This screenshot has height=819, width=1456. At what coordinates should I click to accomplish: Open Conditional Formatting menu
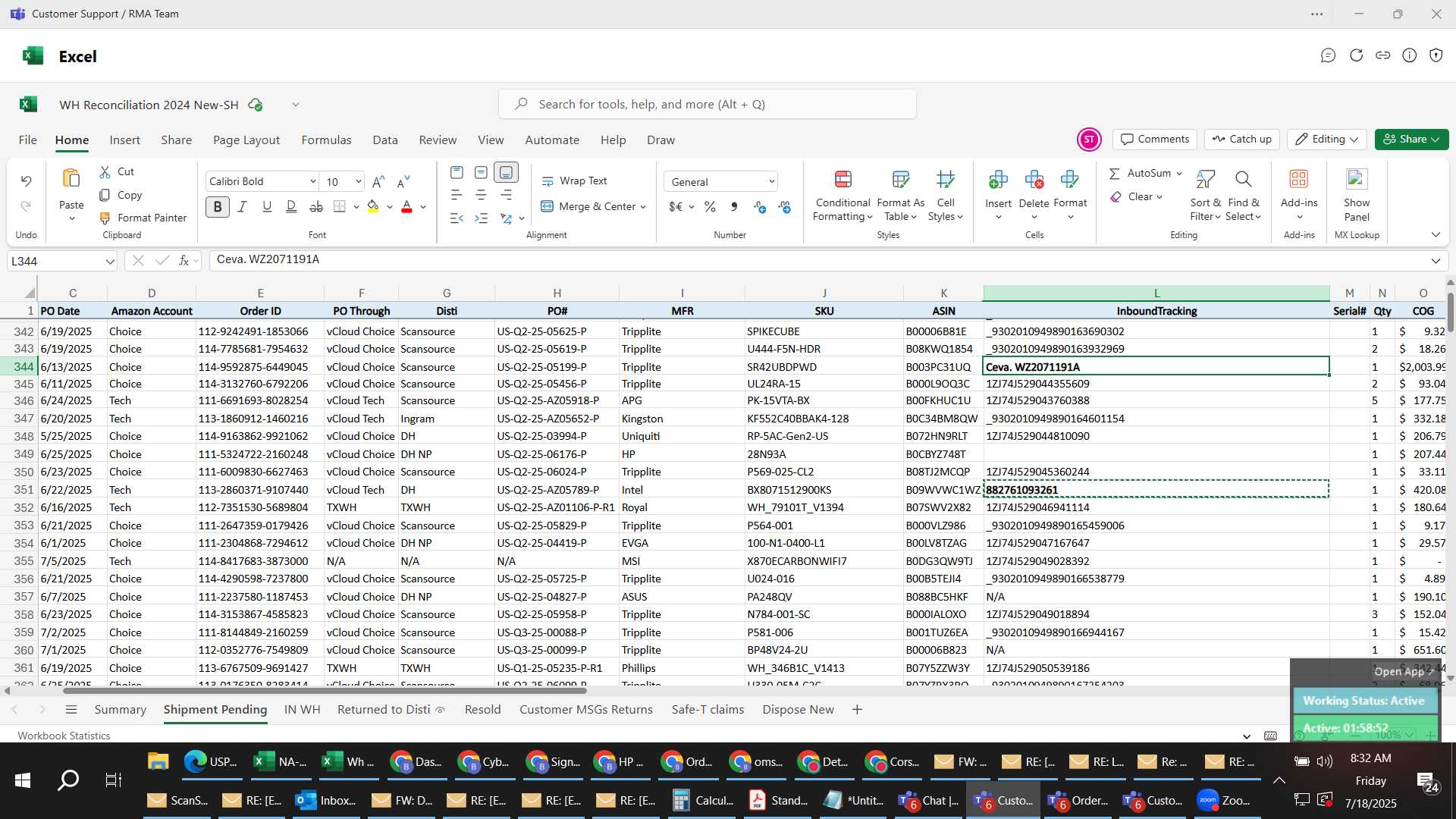coord(843,196)
